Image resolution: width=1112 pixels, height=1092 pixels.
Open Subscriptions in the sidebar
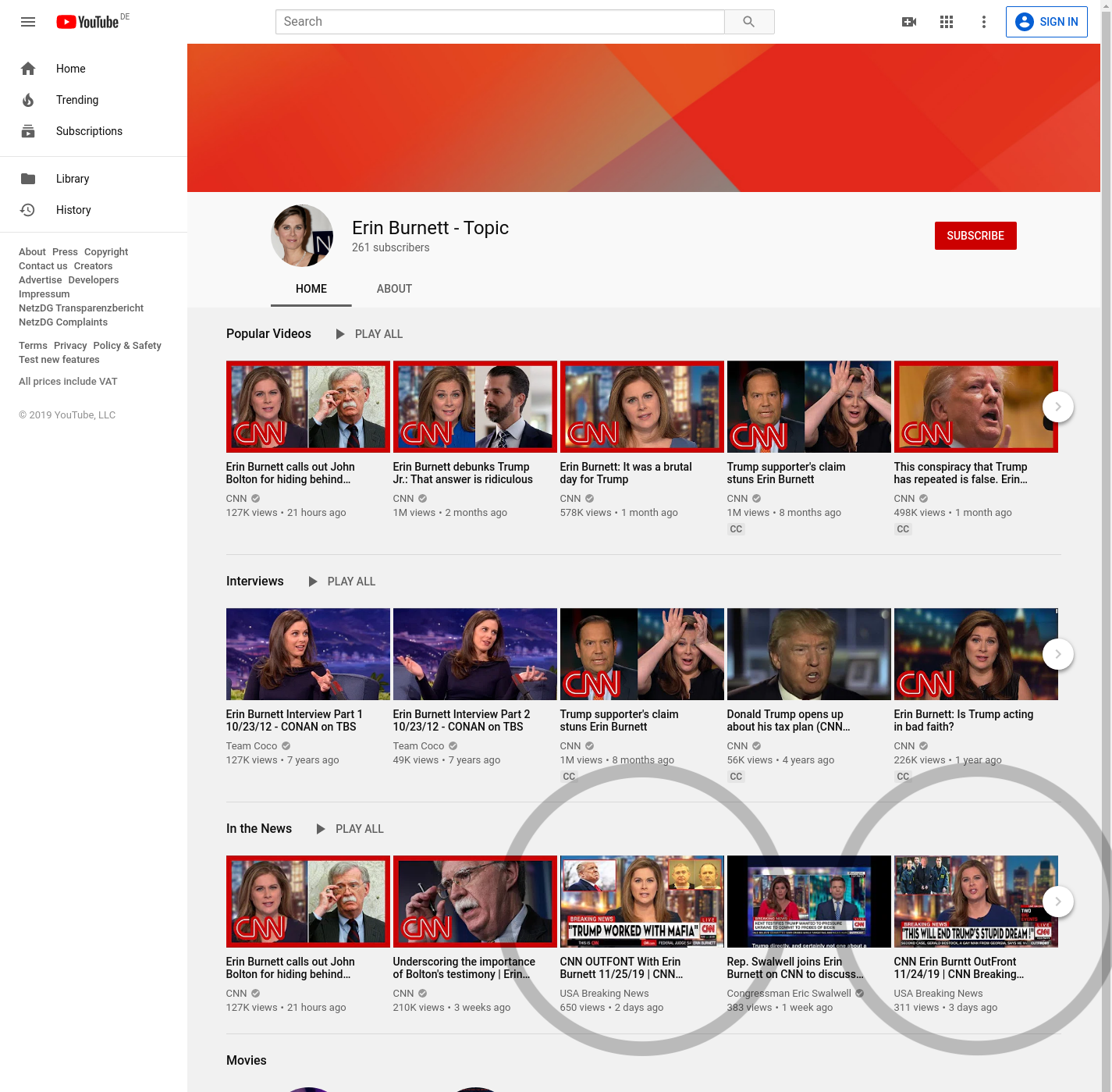tap(94, 131)
